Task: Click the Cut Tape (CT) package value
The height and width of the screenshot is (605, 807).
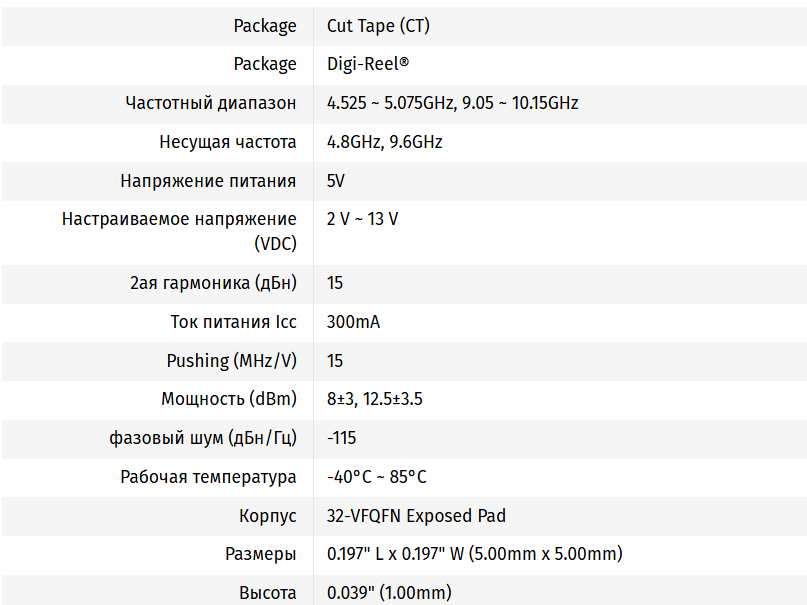Action: [x=378, y=26]
